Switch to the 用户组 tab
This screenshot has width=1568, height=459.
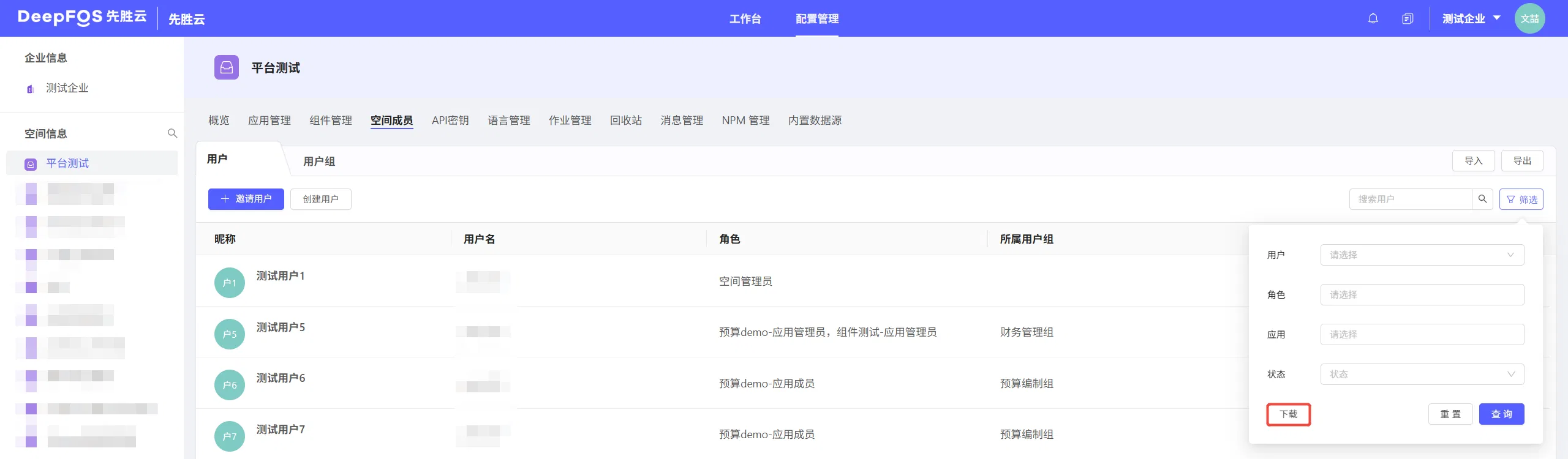point(319,162)
